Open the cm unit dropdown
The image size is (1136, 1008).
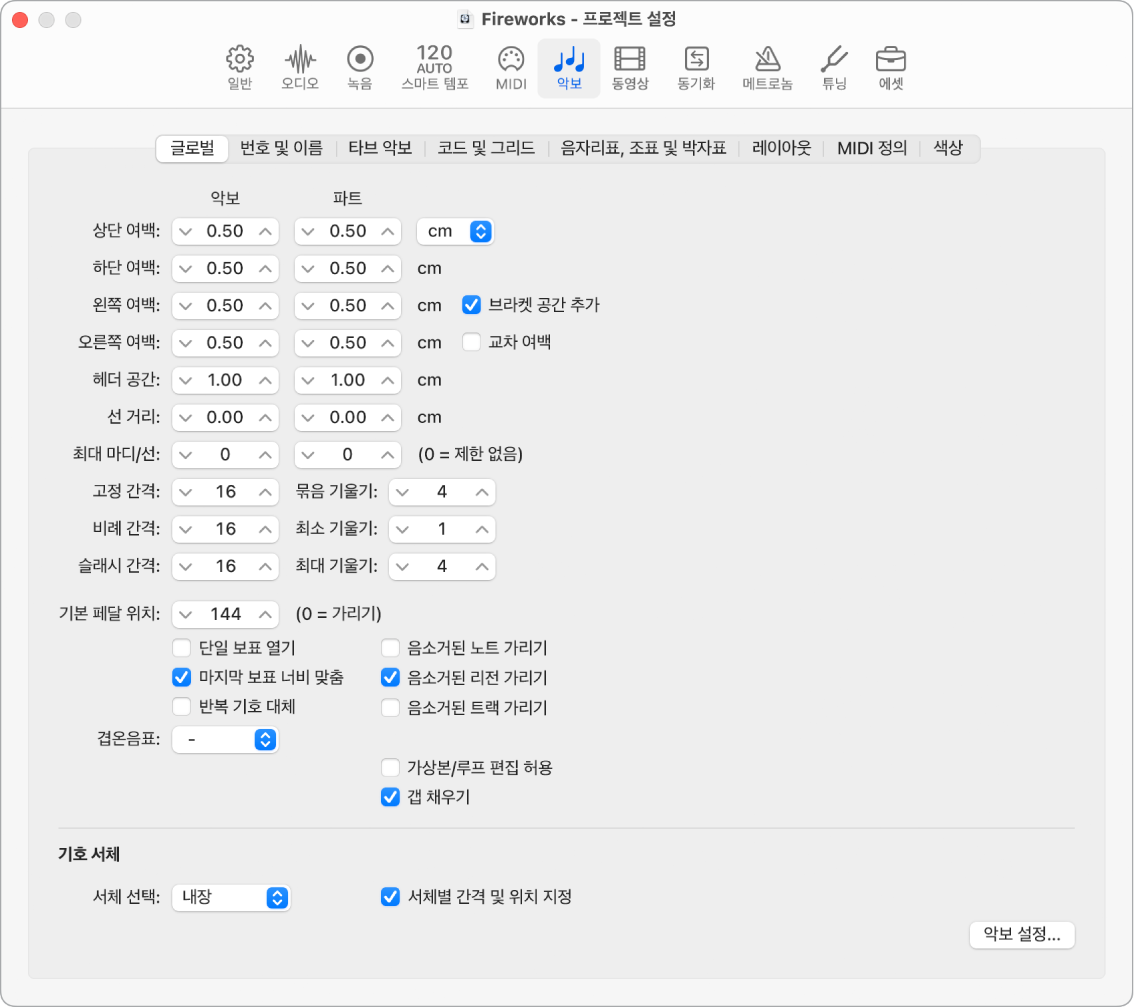pyautogui.click(x=456, y=232)
